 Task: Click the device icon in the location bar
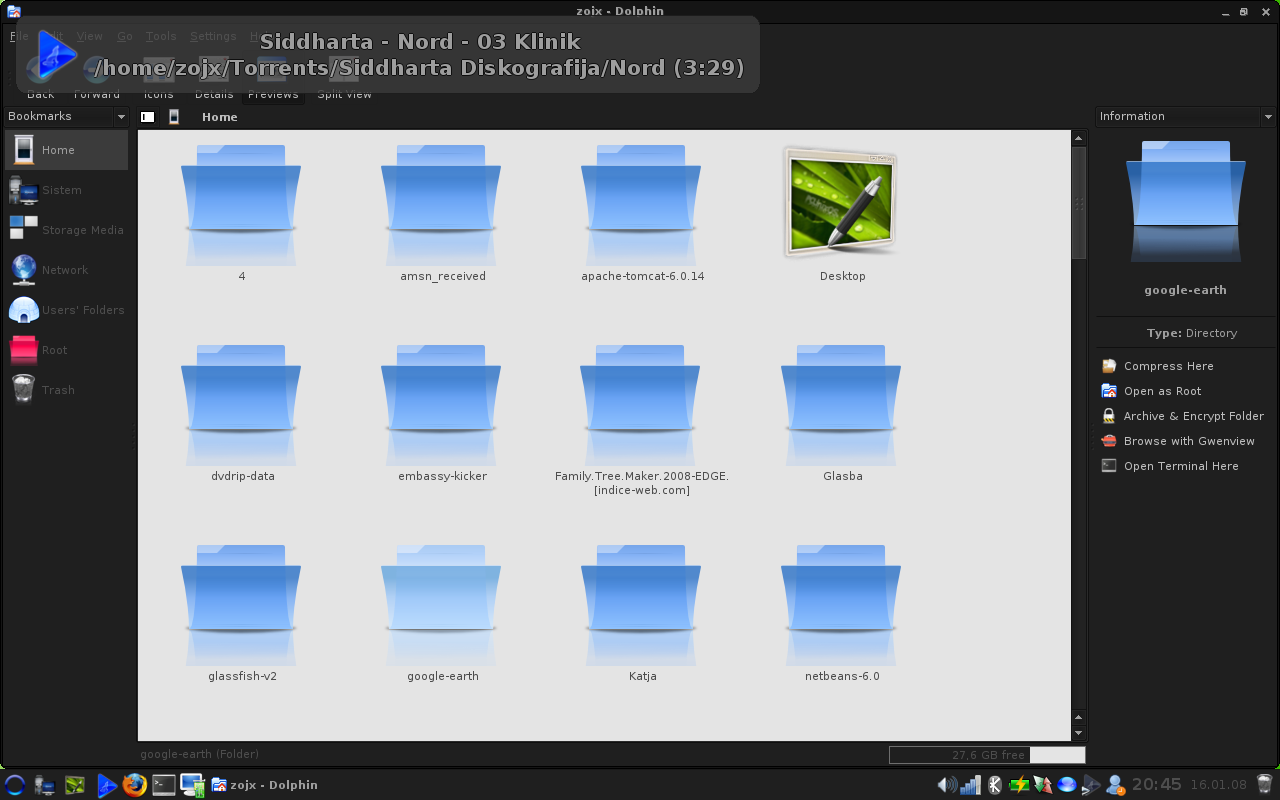(174, 117)
